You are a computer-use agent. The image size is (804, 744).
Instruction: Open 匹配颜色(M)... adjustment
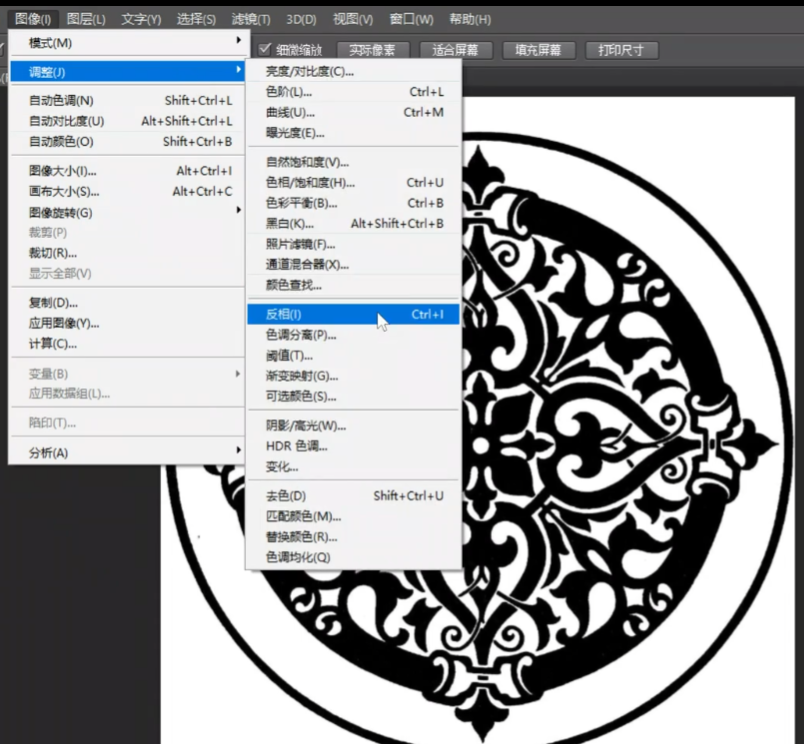click(353, 516)
